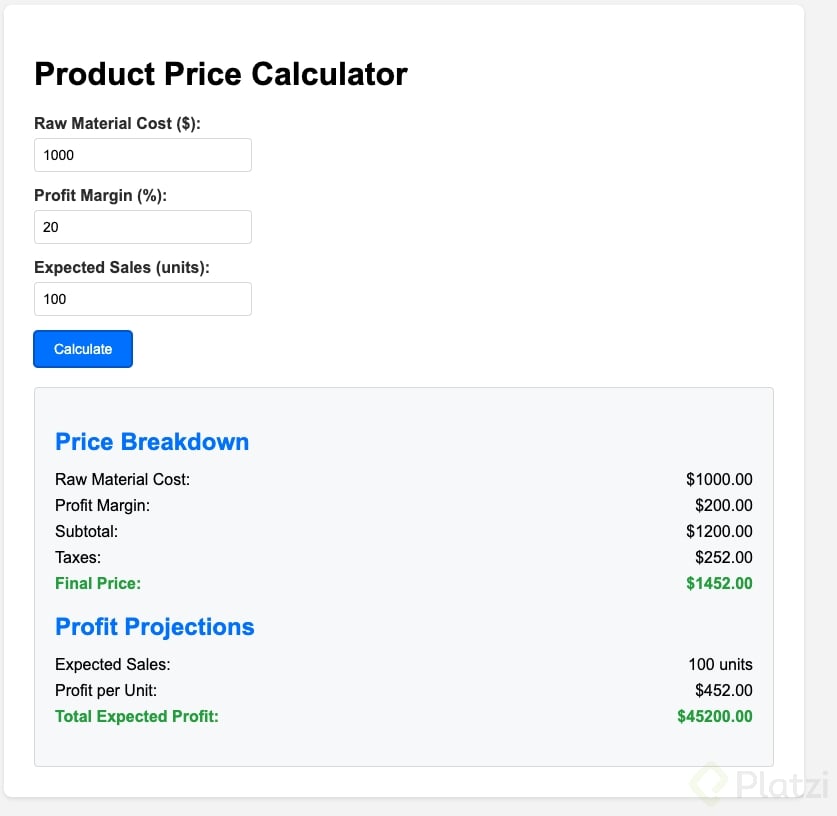The height and width of the screenshot is (816, 837).
Task: Click the Platzi logo icon
Action: pyautogui.click(x=710, y=783)
